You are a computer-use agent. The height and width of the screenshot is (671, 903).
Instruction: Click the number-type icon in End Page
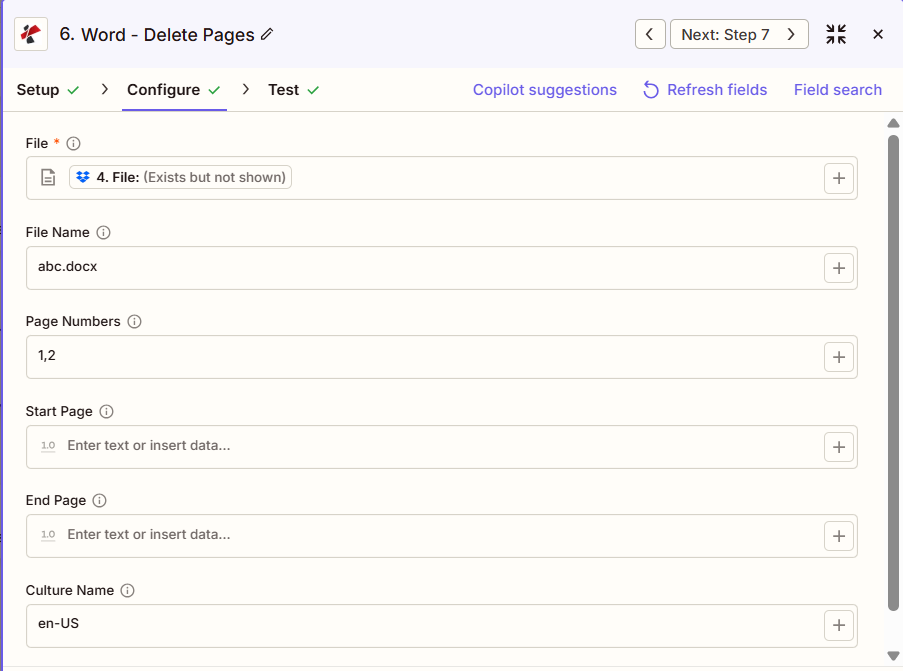48,535
